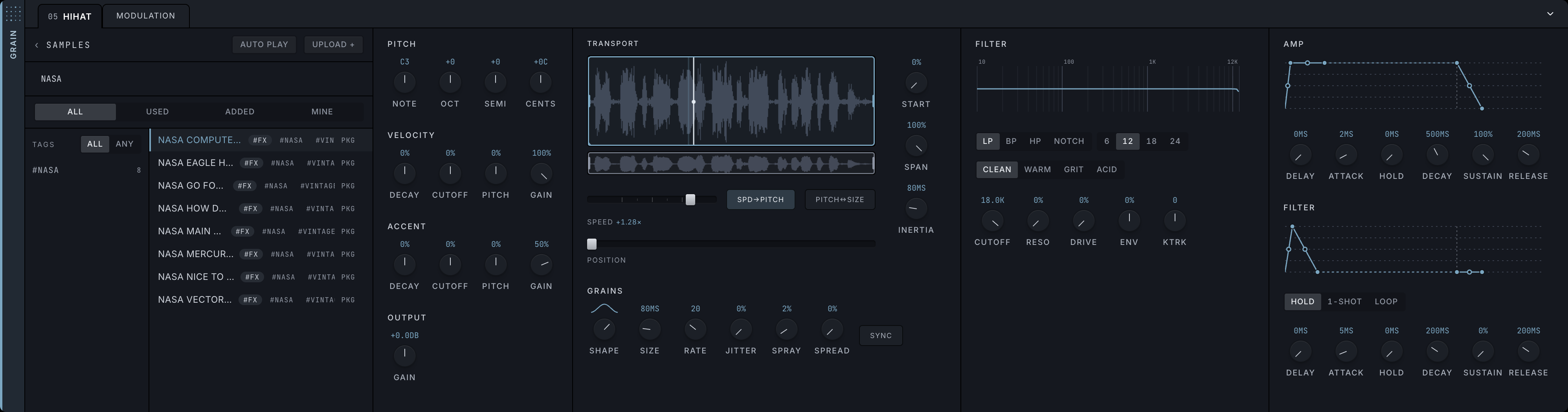Click the Pitch Oct knob

pyautogui.click(x=450, y=81)
